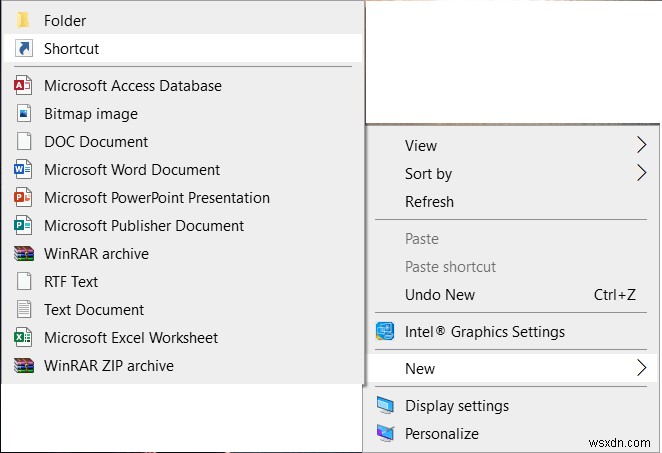662x453 pixels.
Task: Click the Personalize icon
Action: coord(385,434)
